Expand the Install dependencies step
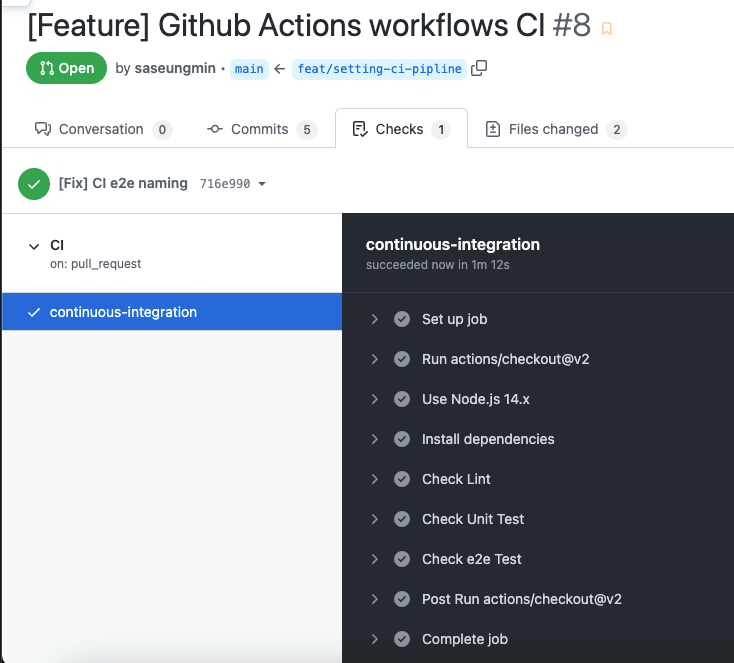The height and width of the screenshot is (663, 734). [x=374, y=439]
